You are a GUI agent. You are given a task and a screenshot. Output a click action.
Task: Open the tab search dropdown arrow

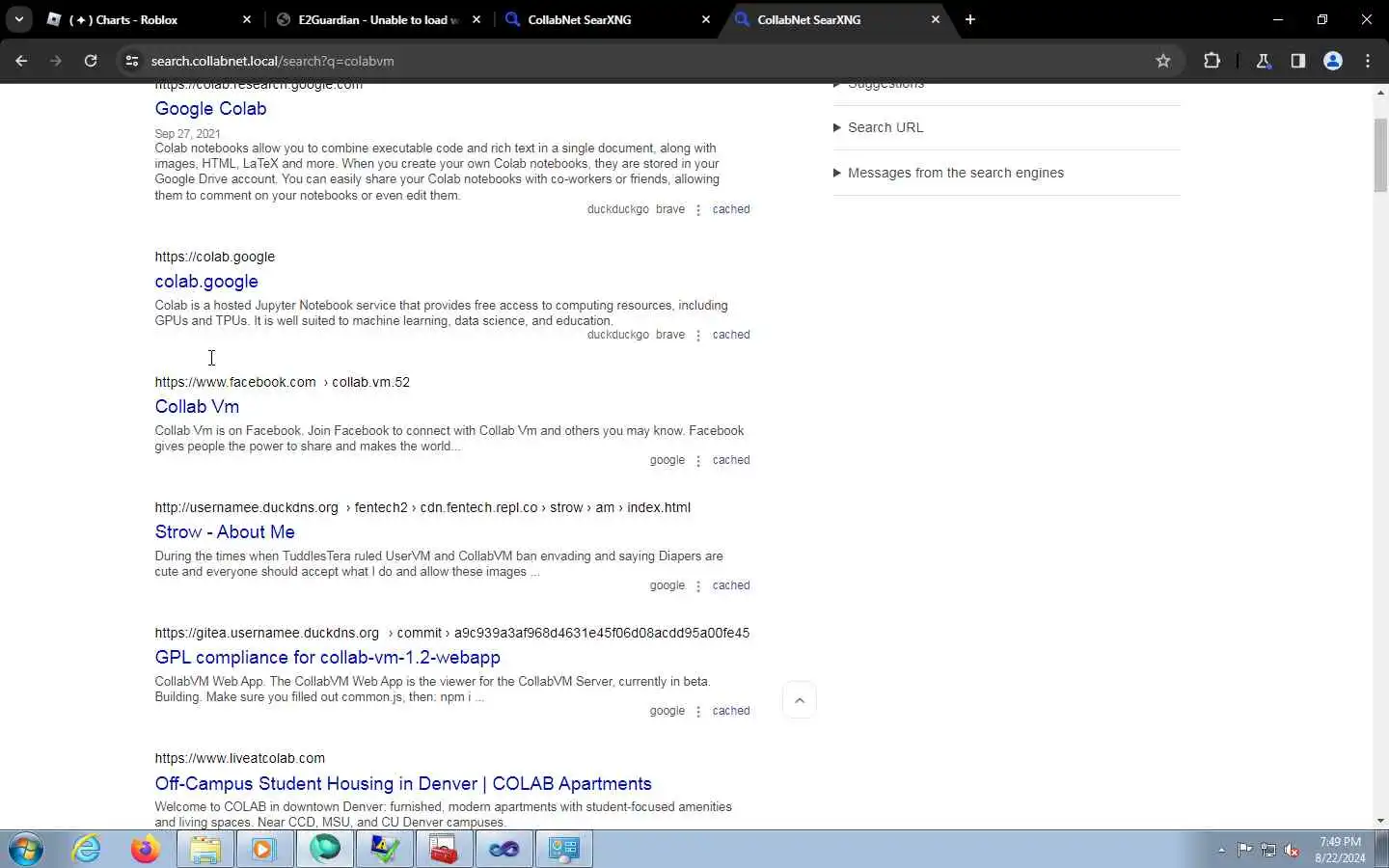pyautogui.click(x=18, y=19)
